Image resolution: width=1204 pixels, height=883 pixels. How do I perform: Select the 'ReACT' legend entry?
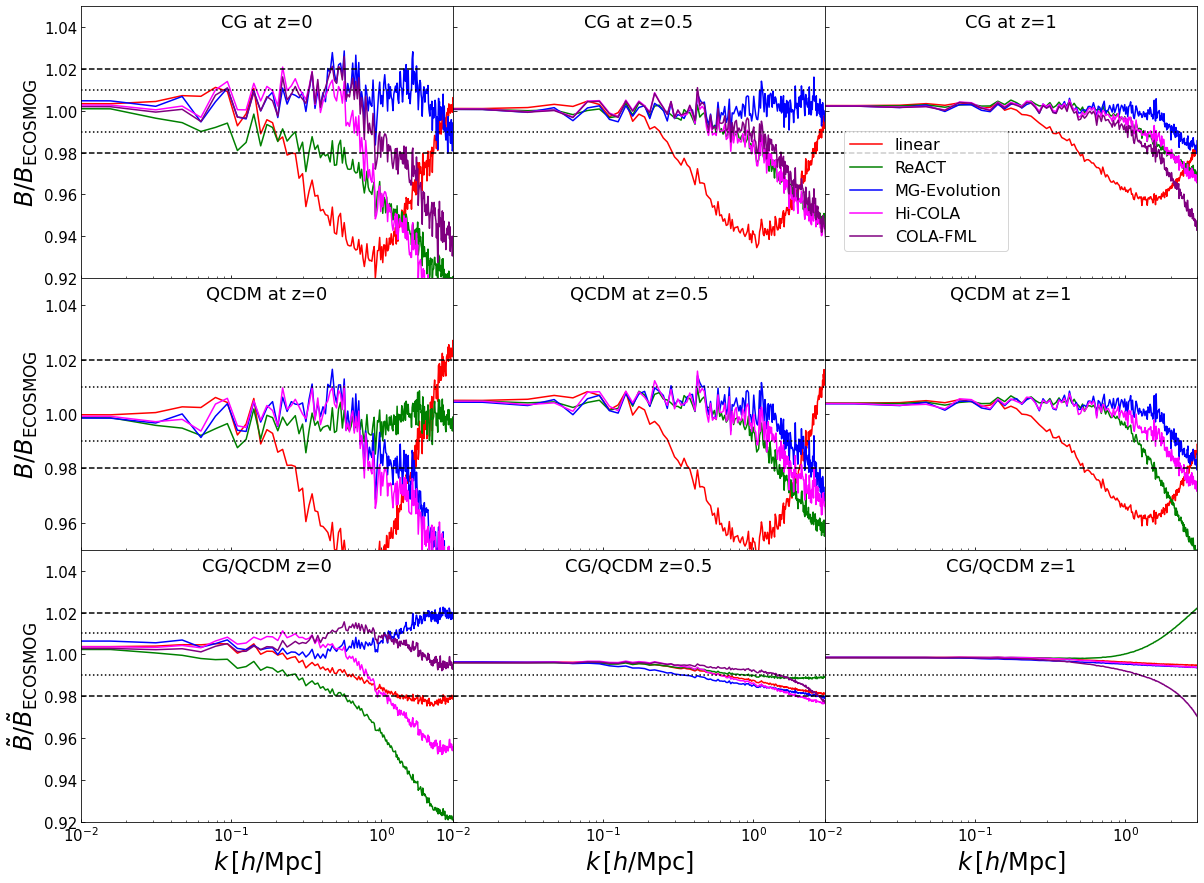[897, 168]
